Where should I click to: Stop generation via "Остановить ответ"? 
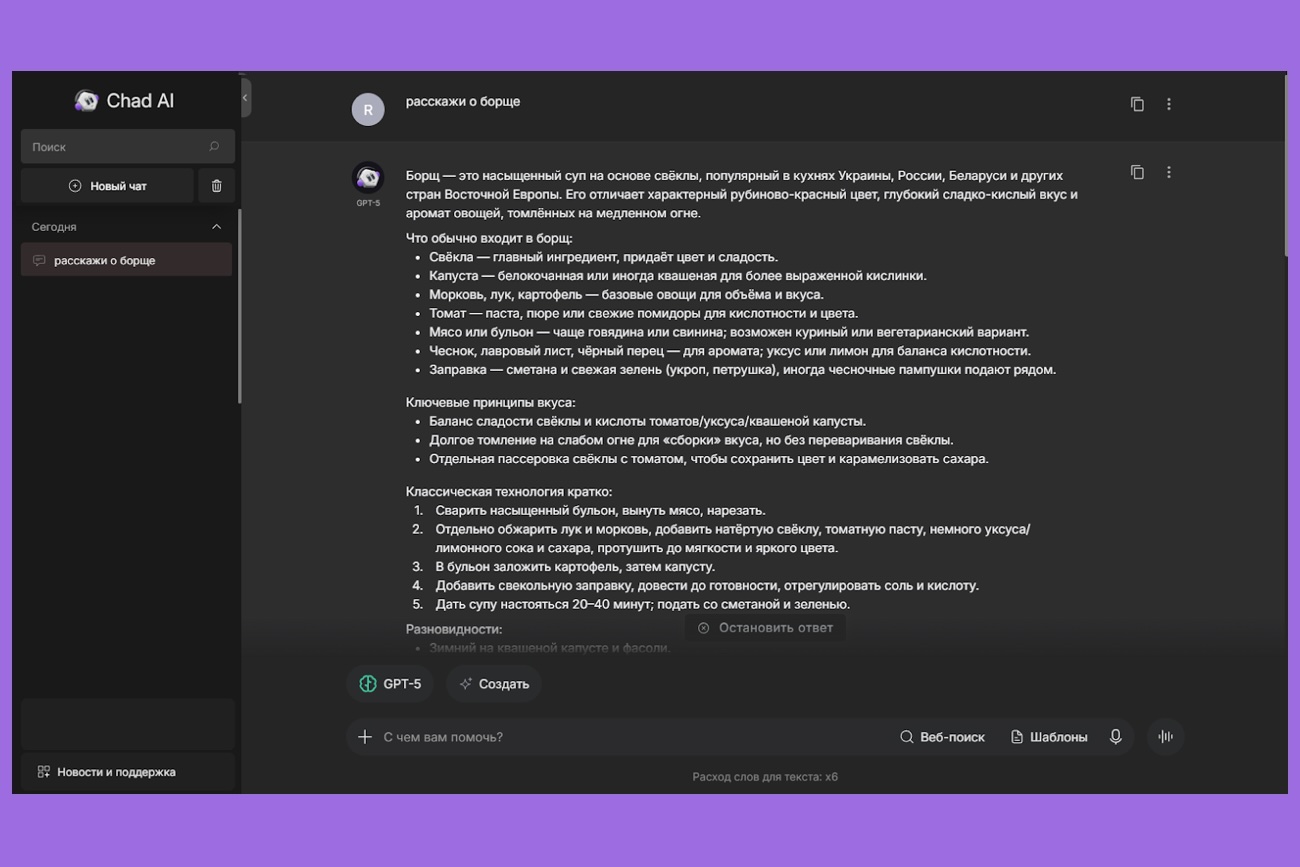(x=765, y=628)
